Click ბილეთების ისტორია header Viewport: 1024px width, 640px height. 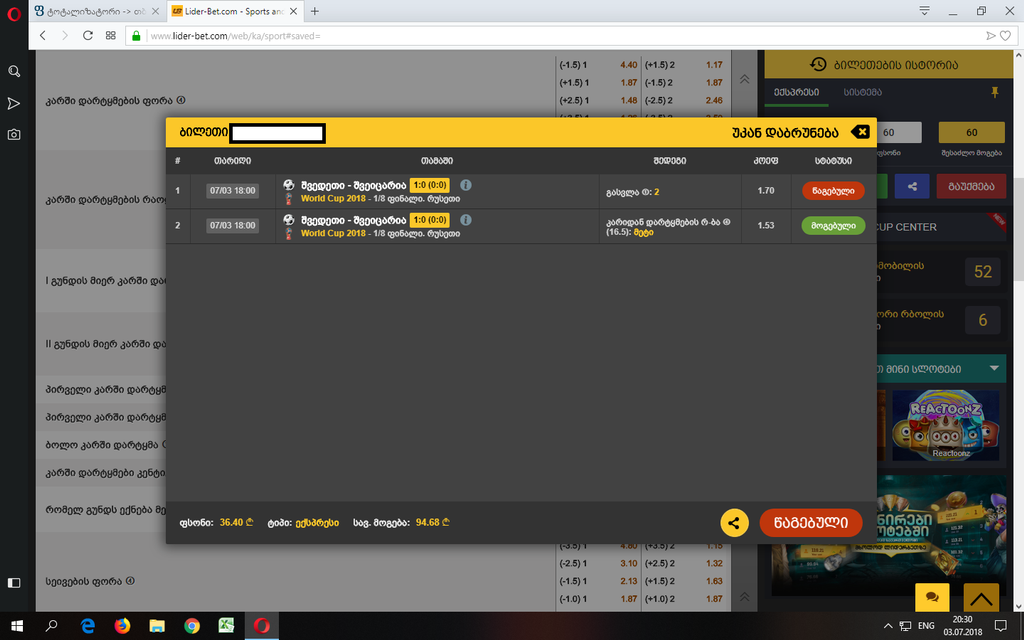[x=888, y=65]
